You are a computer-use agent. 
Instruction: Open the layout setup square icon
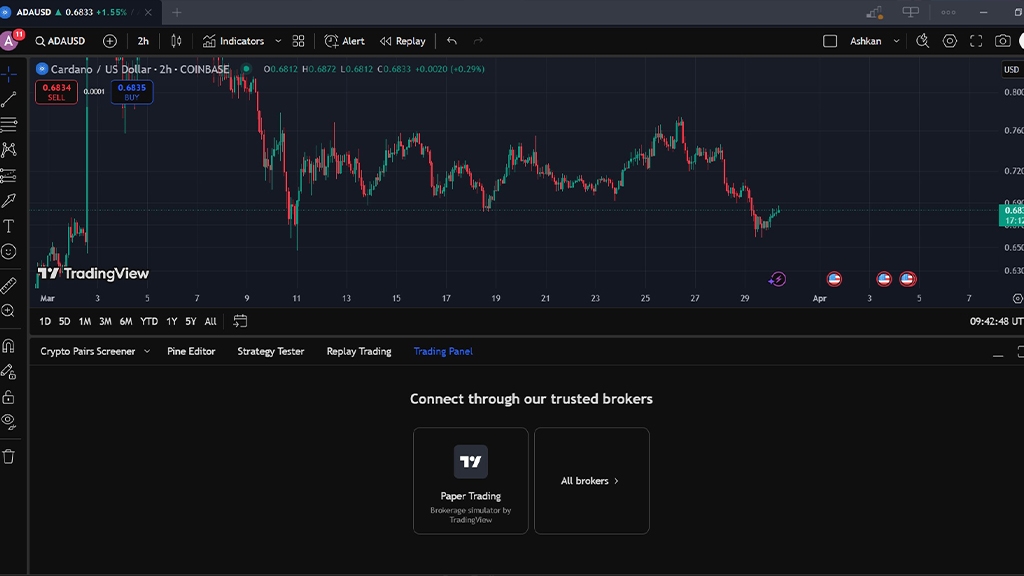(x=830, y=41)
